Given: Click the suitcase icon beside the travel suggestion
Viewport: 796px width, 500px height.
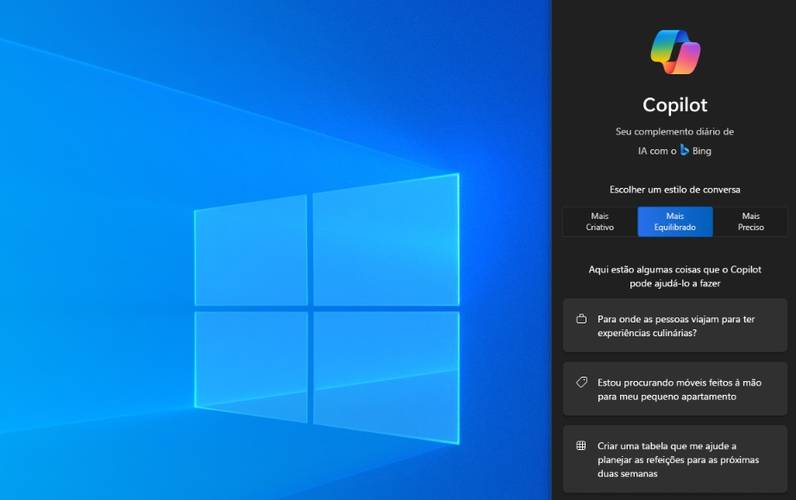Looking at the screenshot, I should [x=581, y=319].
